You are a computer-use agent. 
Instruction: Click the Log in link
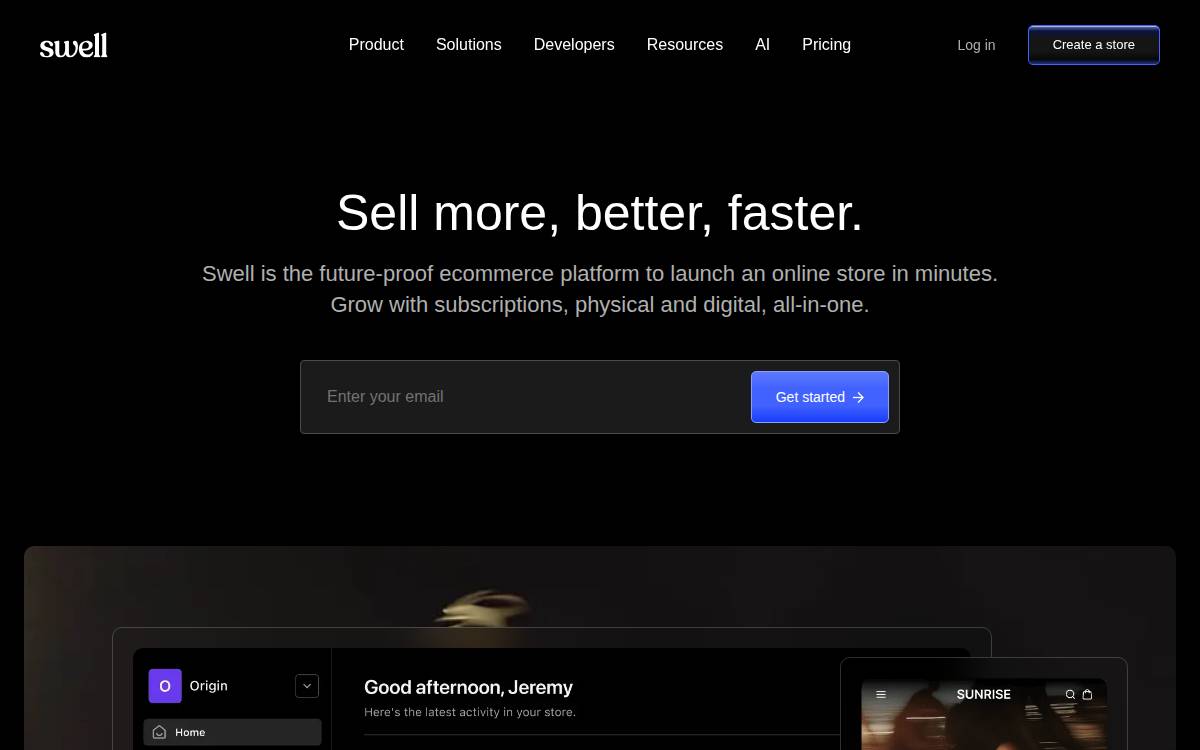click(x=976, y=45)
